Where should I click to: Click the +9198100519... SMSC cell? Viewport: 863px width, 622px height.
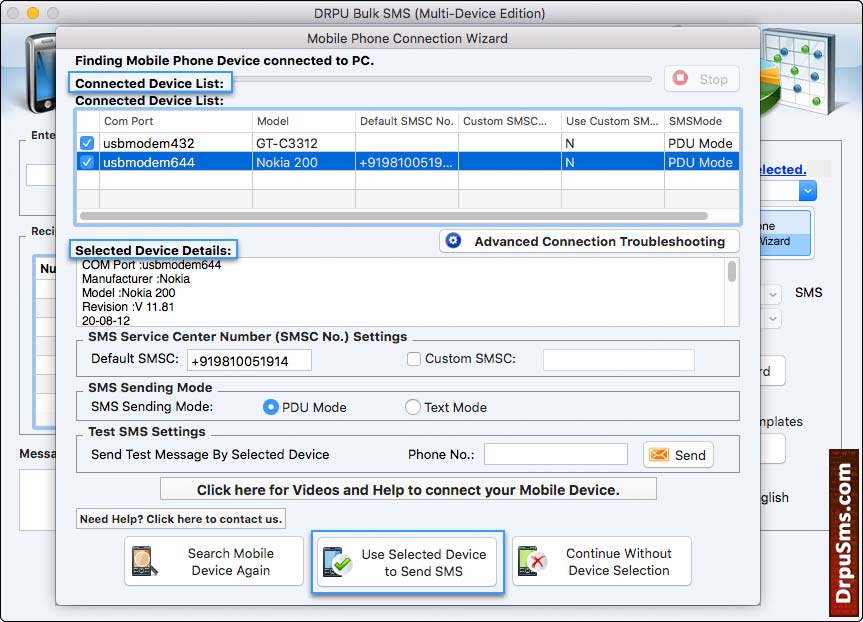[x=407, y=162]
